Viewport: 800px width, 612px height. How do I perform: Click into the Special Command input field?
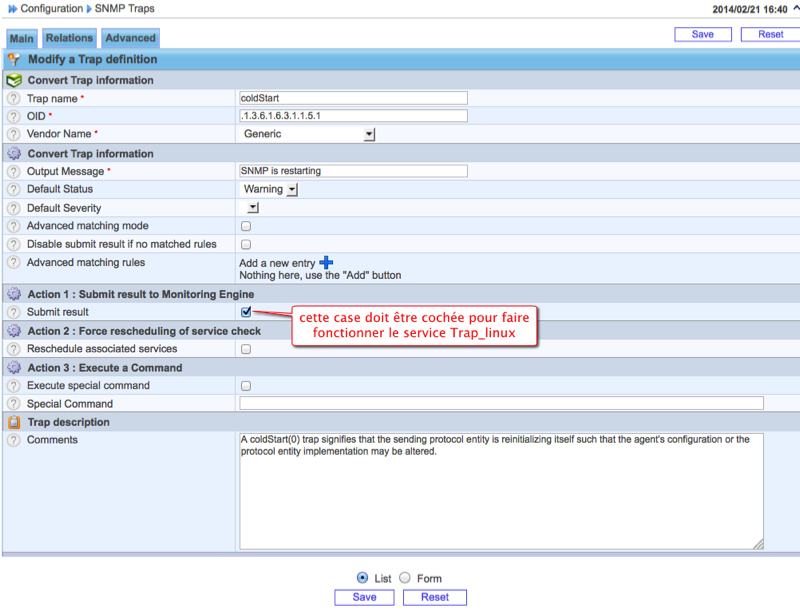500,403
